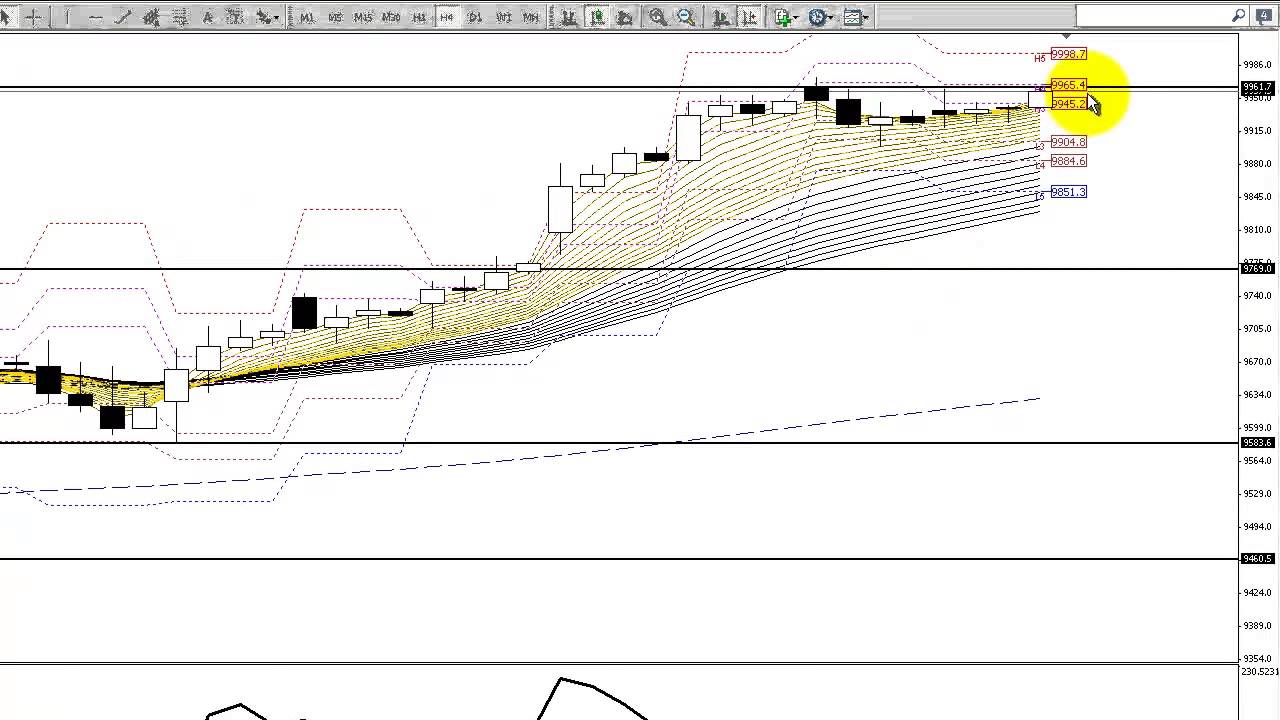Switch chart to M1 timeframe

click(x=307, y=17)
